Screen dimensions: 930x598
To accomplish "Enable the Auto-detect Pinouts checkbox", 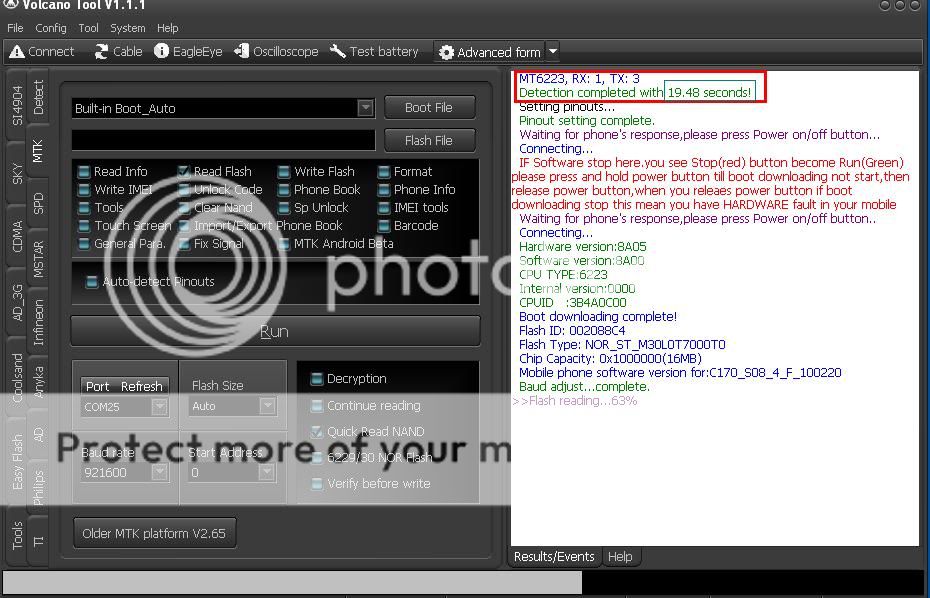I will point(92,282).
